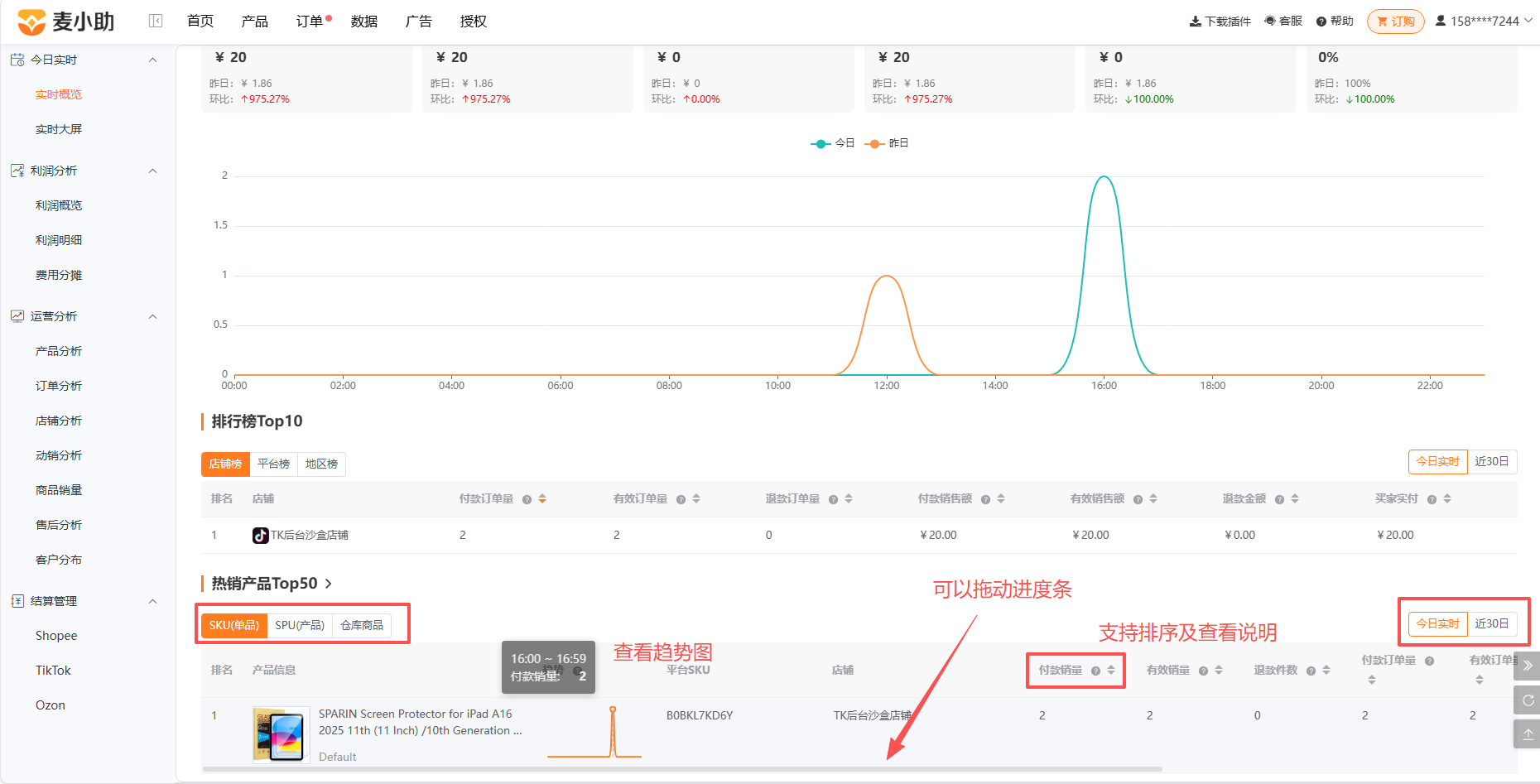Collapse the 利润分析 sidebar section chevron
1540x784 pixels.
tap(152, 171)
